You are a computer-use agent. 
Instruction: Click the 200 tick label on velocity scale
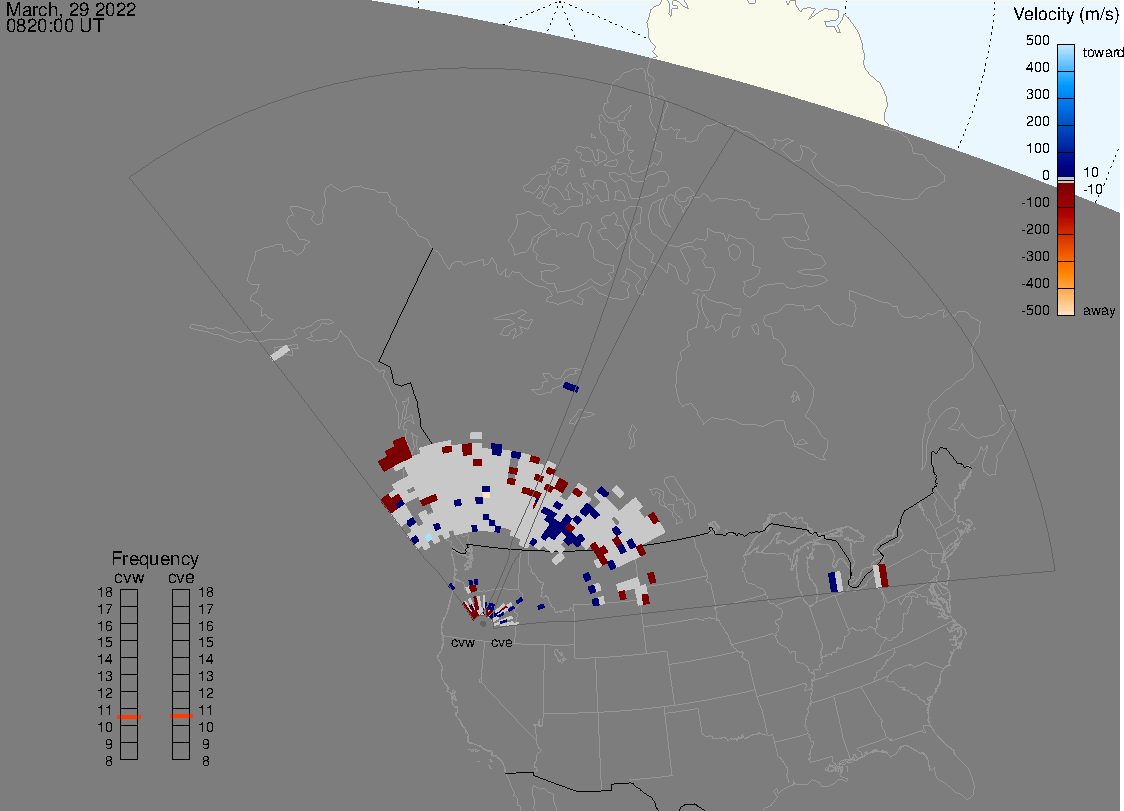coord(1037,121)
